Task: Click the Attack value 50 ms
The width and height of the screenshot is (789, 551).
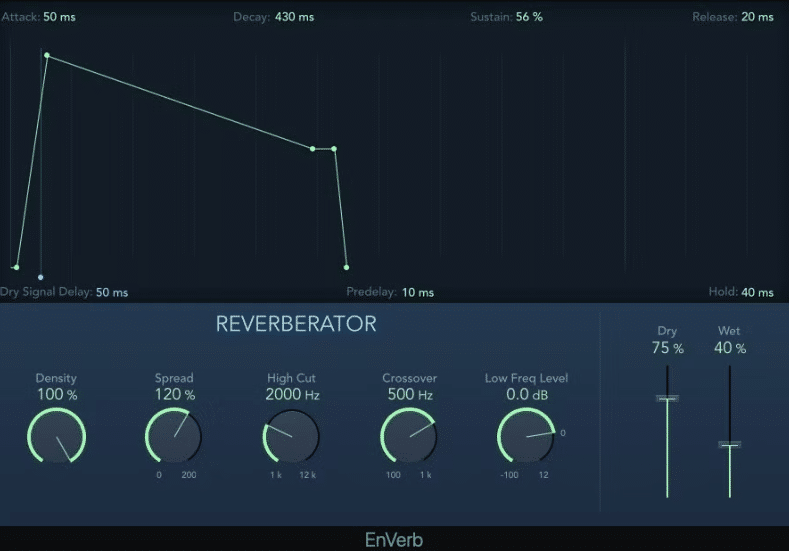Action: click(x=59, y=18)
